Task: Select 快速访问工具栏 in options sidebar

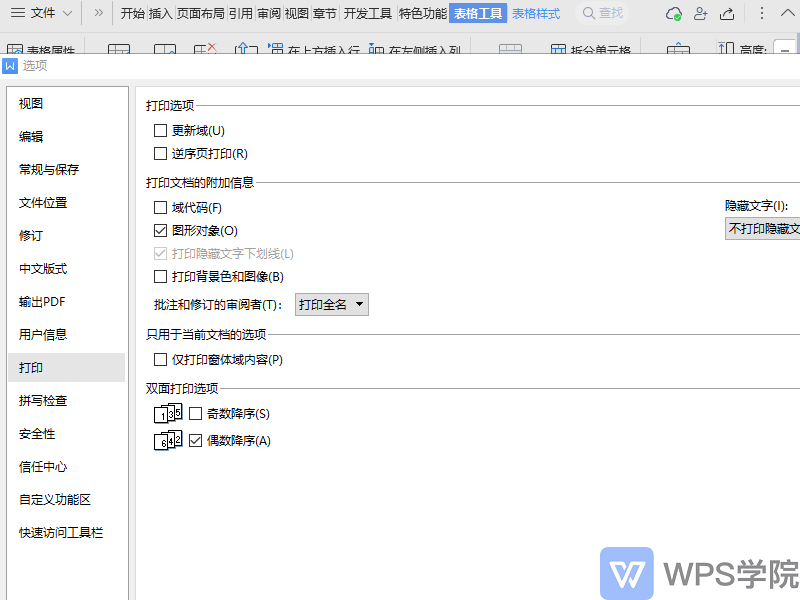Action: [x=66, y=533]
